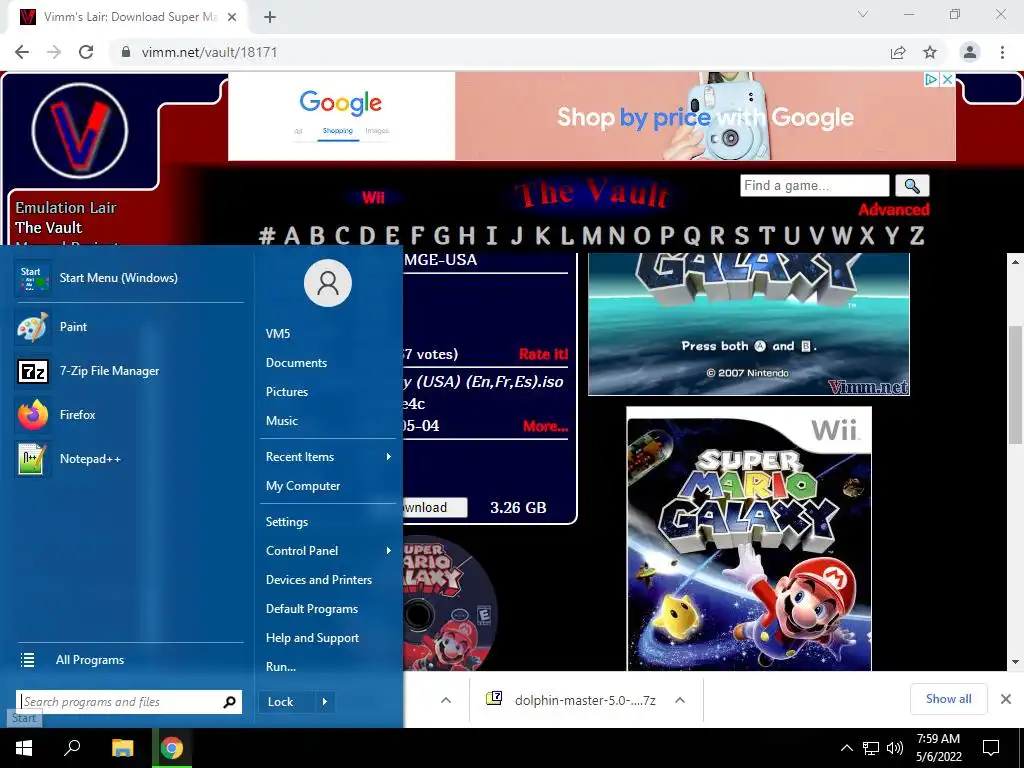Expand power options arrow beside Lock
The width and height of the screenshot is (1024, 768).
point(325,702)
